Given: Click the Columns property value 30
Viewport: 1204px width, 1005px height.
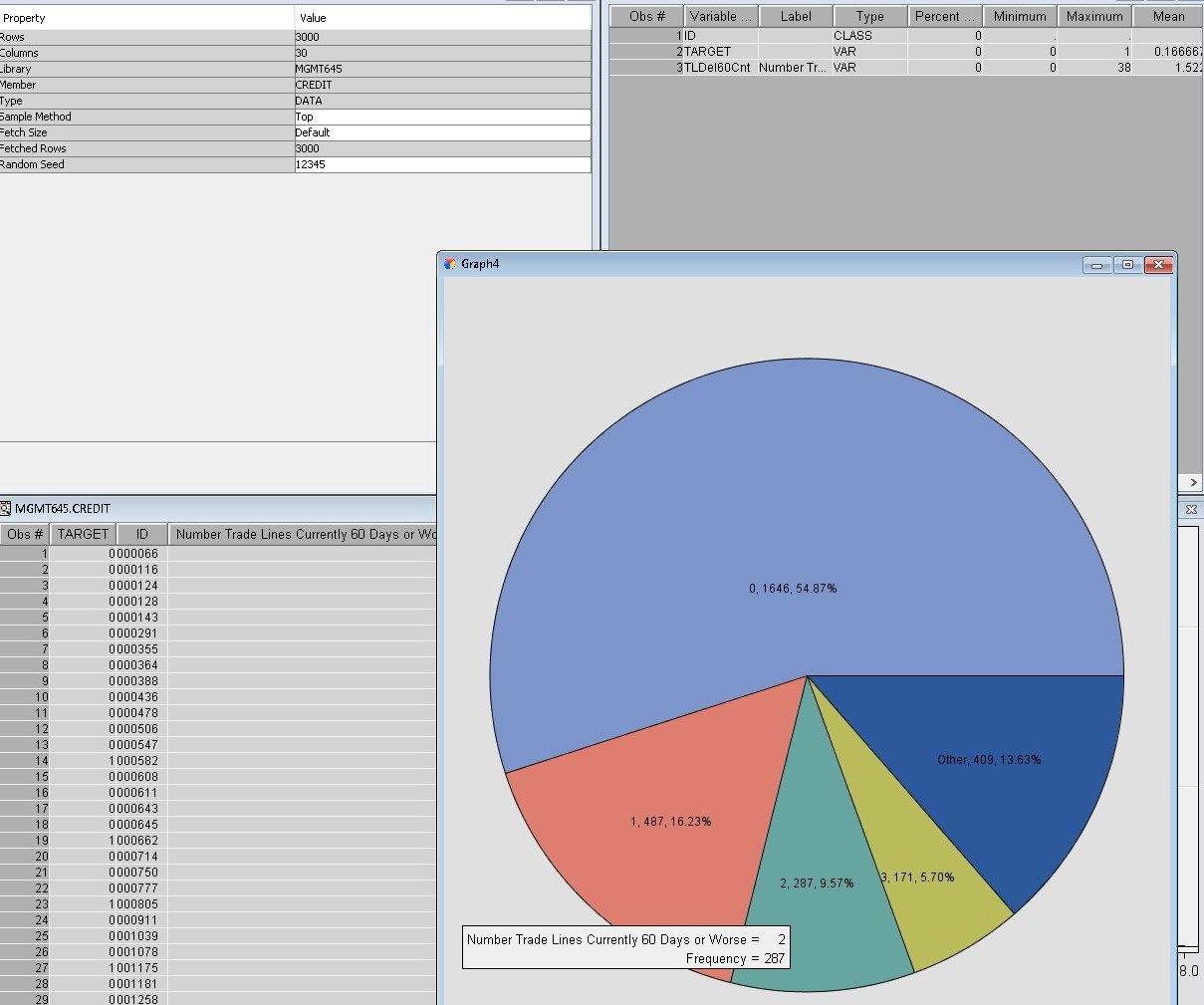Looking at the screenshot, I should pos(442,53).
